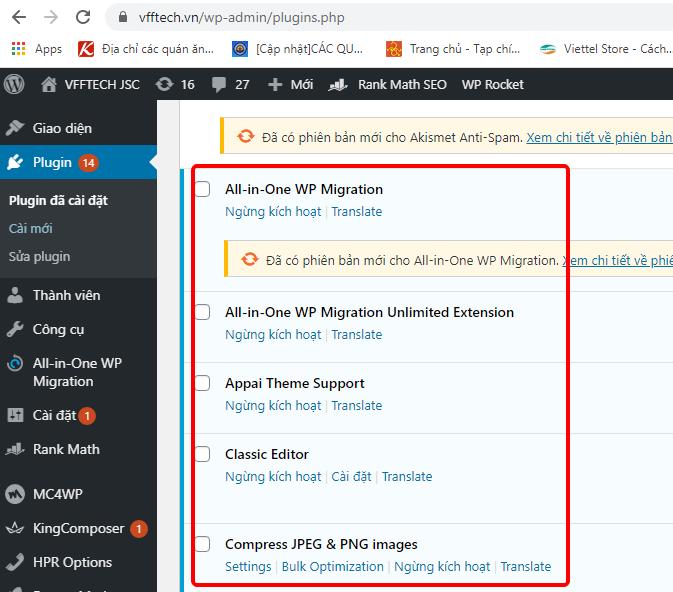
Task: Open Cài đặt link for Classic Editor
Action: 351,477
